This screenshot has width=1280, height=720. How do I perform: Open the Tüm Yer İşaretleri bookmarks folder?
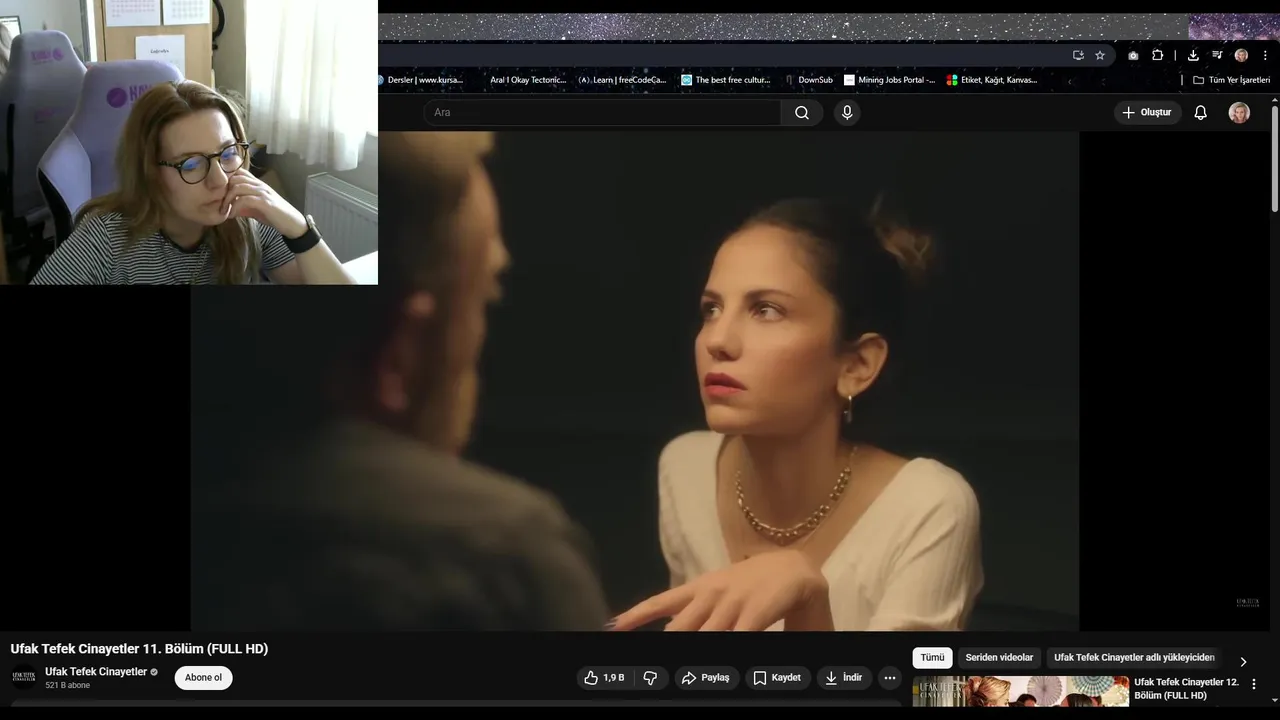click(x=1231, y=80)
